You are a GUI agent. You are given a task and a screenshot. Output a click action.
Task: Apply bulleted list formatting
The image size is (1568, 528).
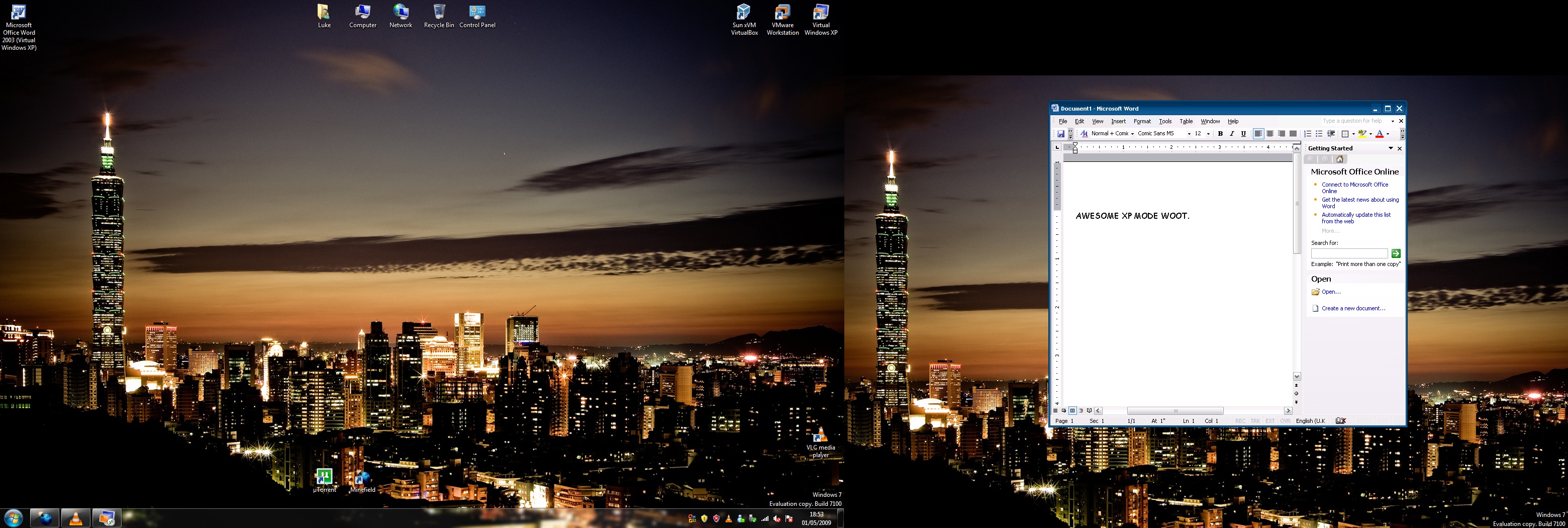(1319, 134)
